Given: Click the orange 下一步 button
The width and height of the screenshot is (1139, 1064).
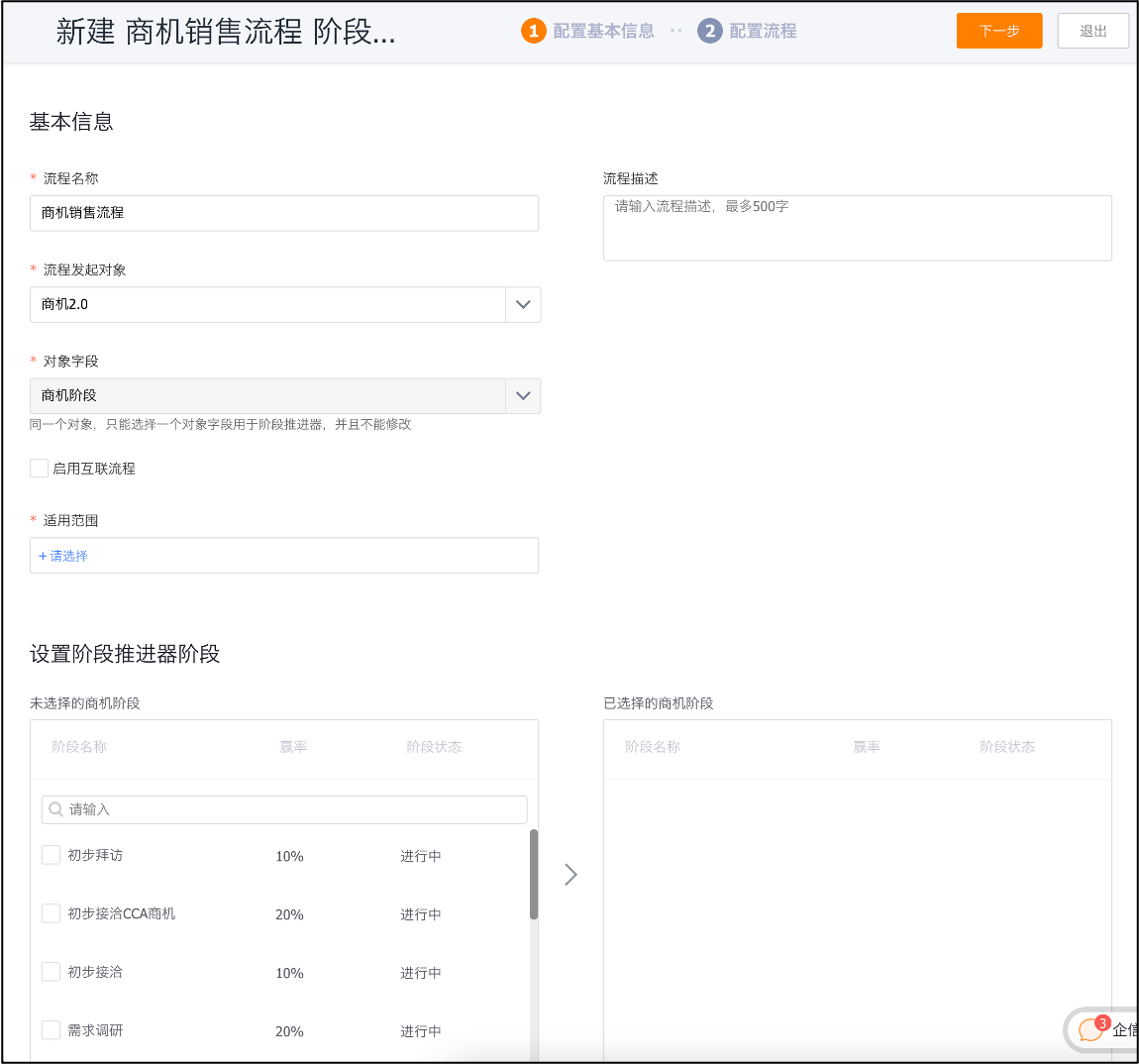Looking at the screenshot, I should pyautogui.click(x=999, y=31).
